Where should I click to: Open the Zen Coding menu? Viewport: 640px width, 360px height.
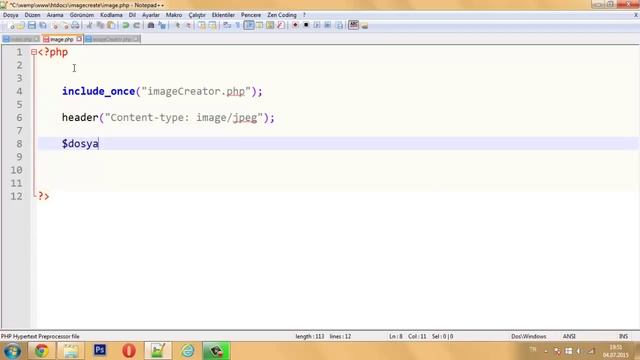click(282, 15)
